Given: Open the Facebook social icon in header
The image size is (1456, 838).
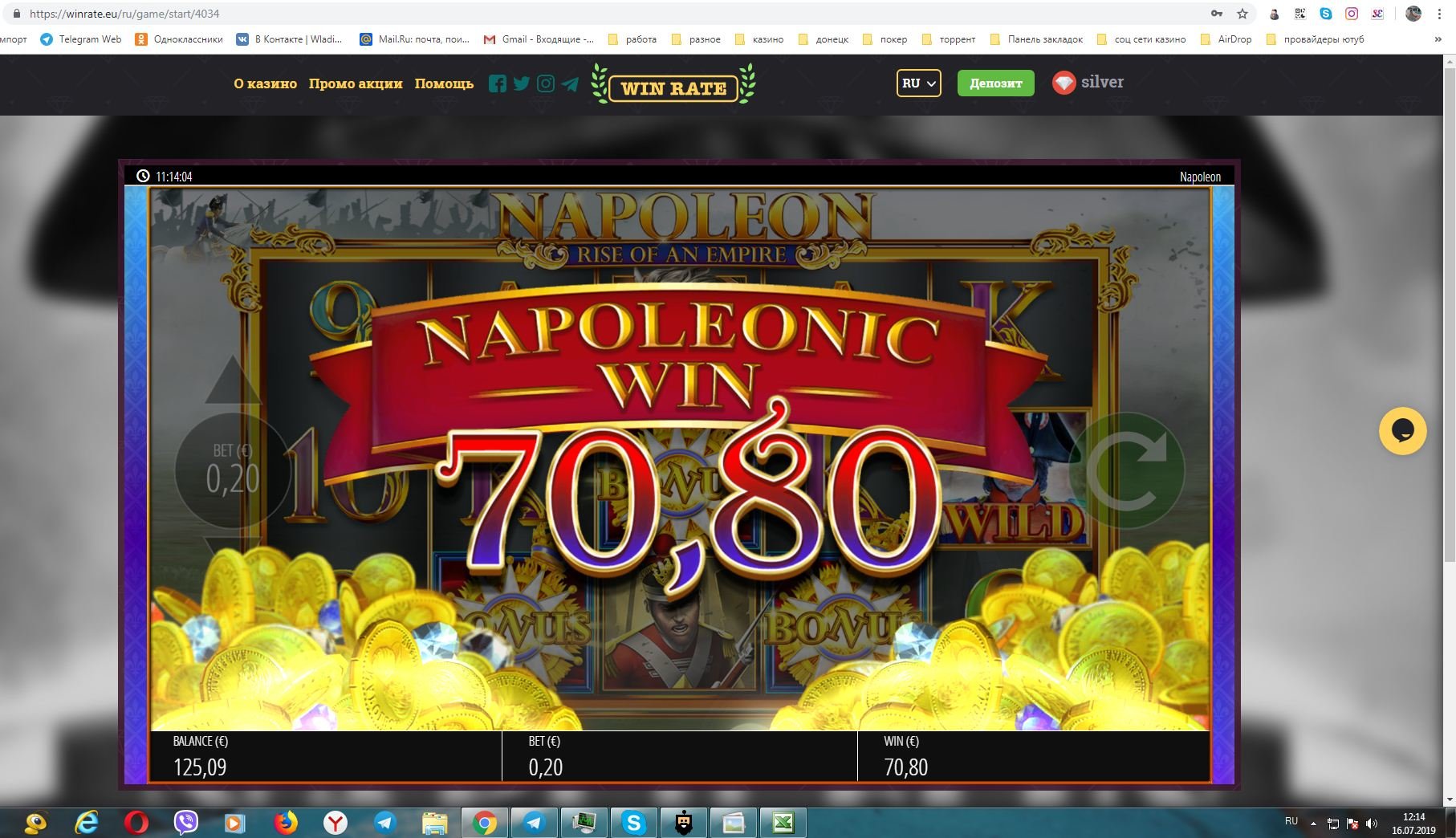Looking at the screenshot, I should click(497, 83).
